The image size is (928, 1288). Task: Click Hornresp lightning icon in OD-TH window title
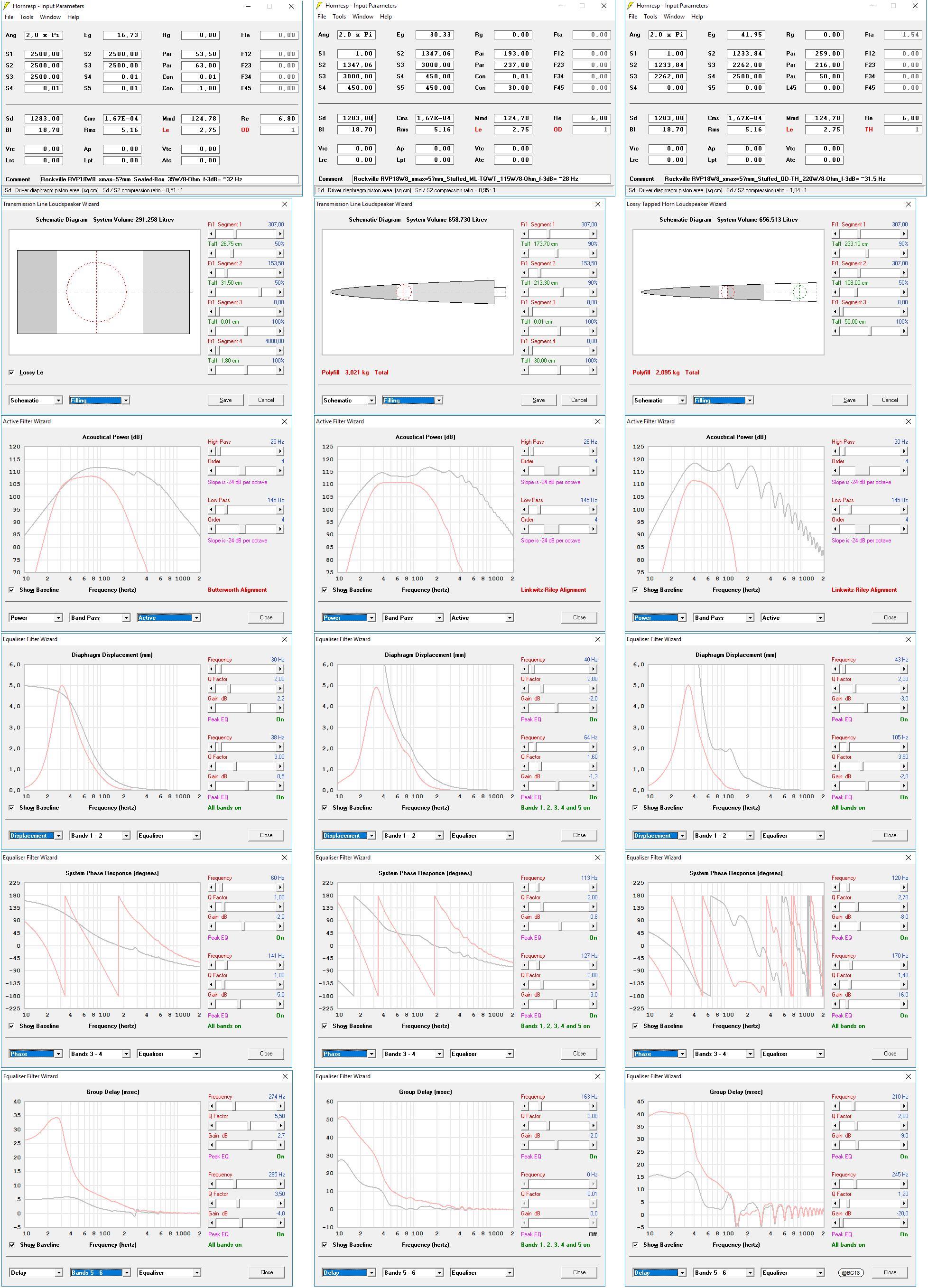coord(631,6)
